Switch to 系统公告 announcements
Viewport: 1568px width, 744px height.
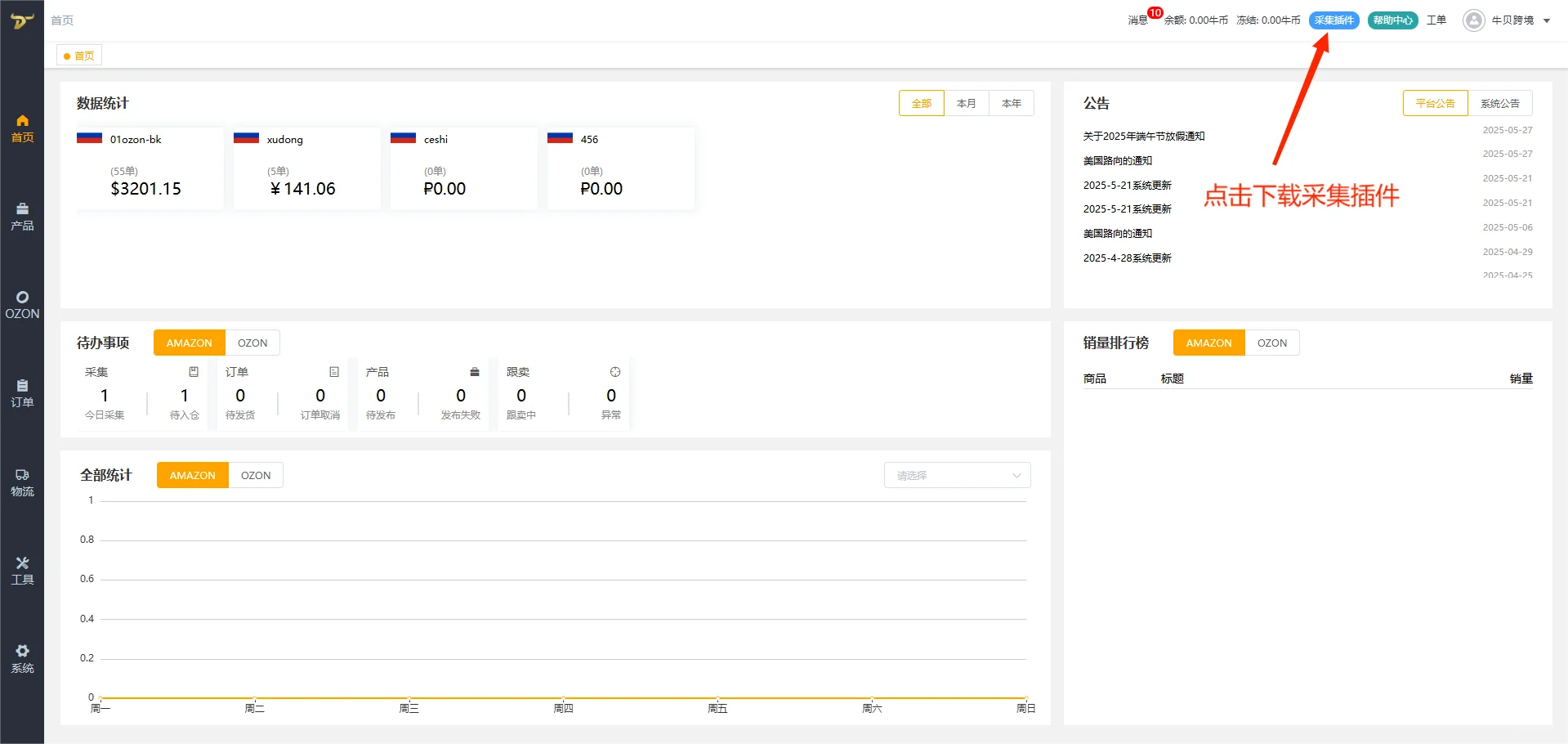click(x=1500, y=103)
